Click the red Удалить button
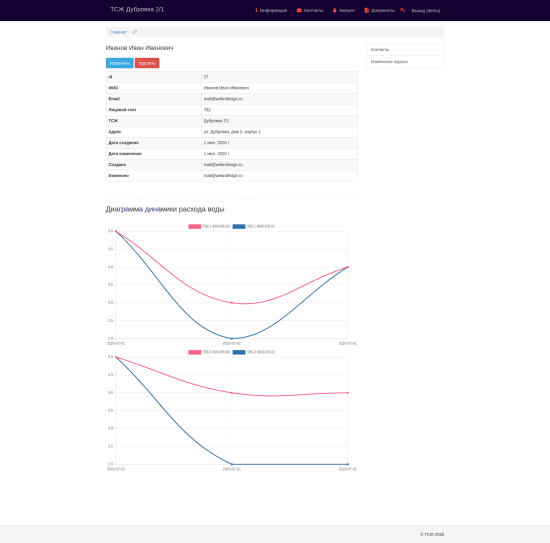 click(x=147, y=63)
